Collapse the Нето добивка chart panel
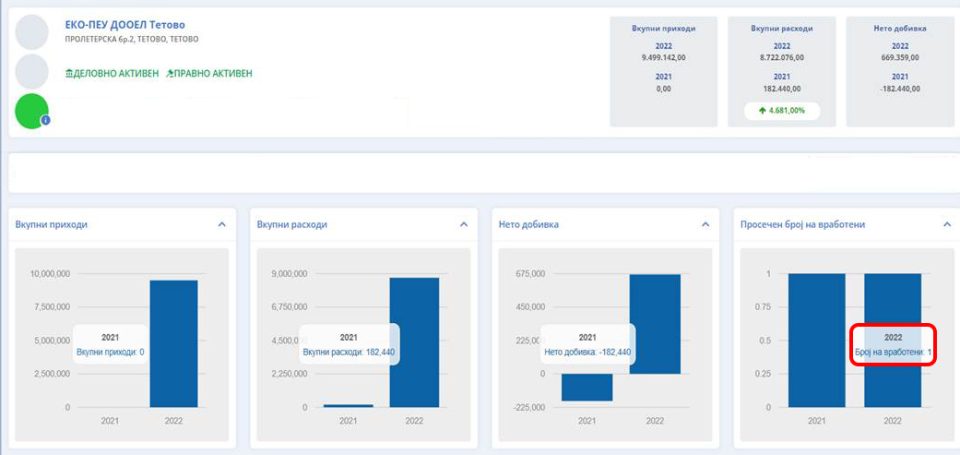960x455 pixels. pyautogui.click(x=705, y=225)
